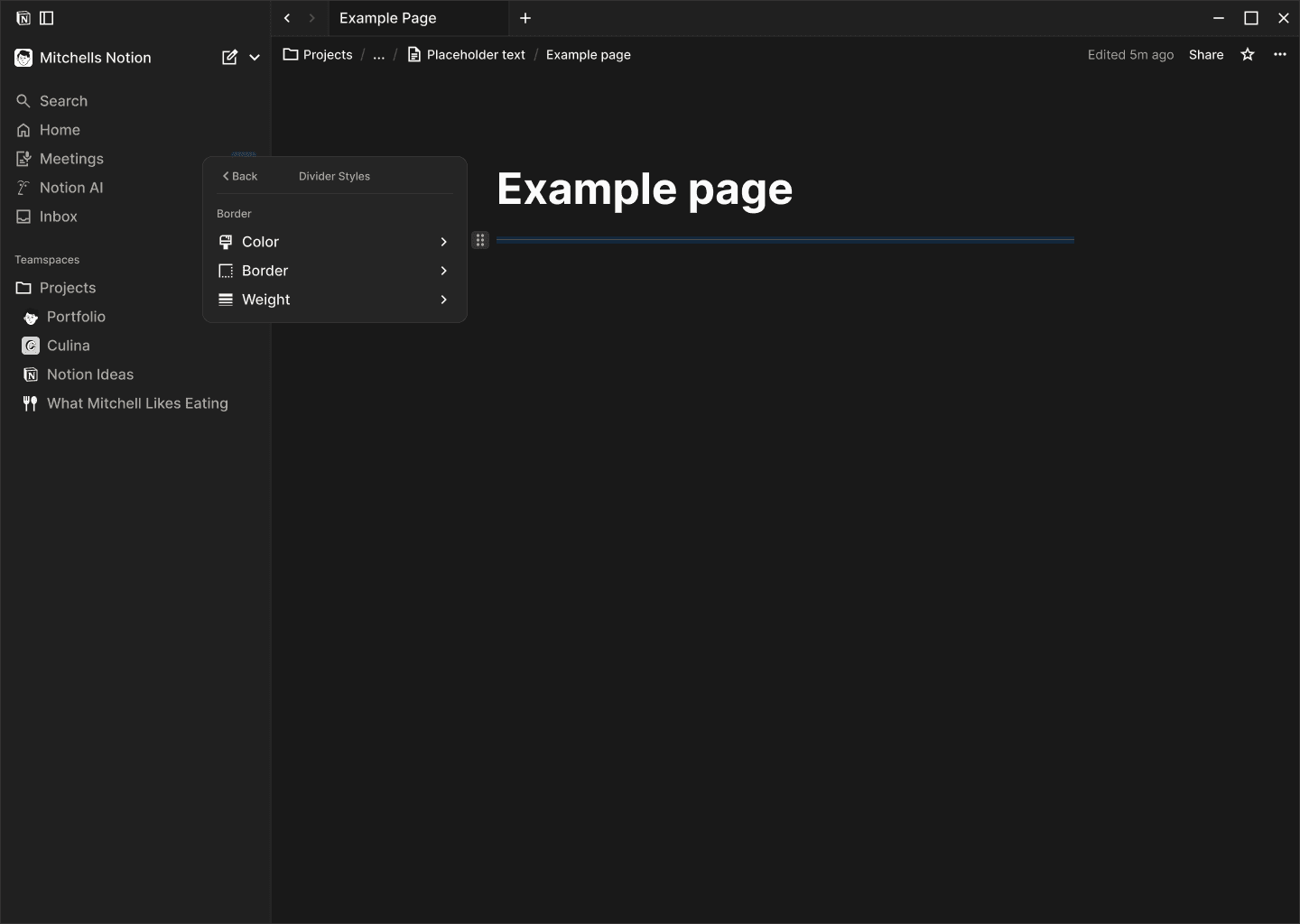Image resolution: width=1300 pixels, height=924 pixels.
Task: Open the Inbox icon
Action: click(x=23, y=216)
